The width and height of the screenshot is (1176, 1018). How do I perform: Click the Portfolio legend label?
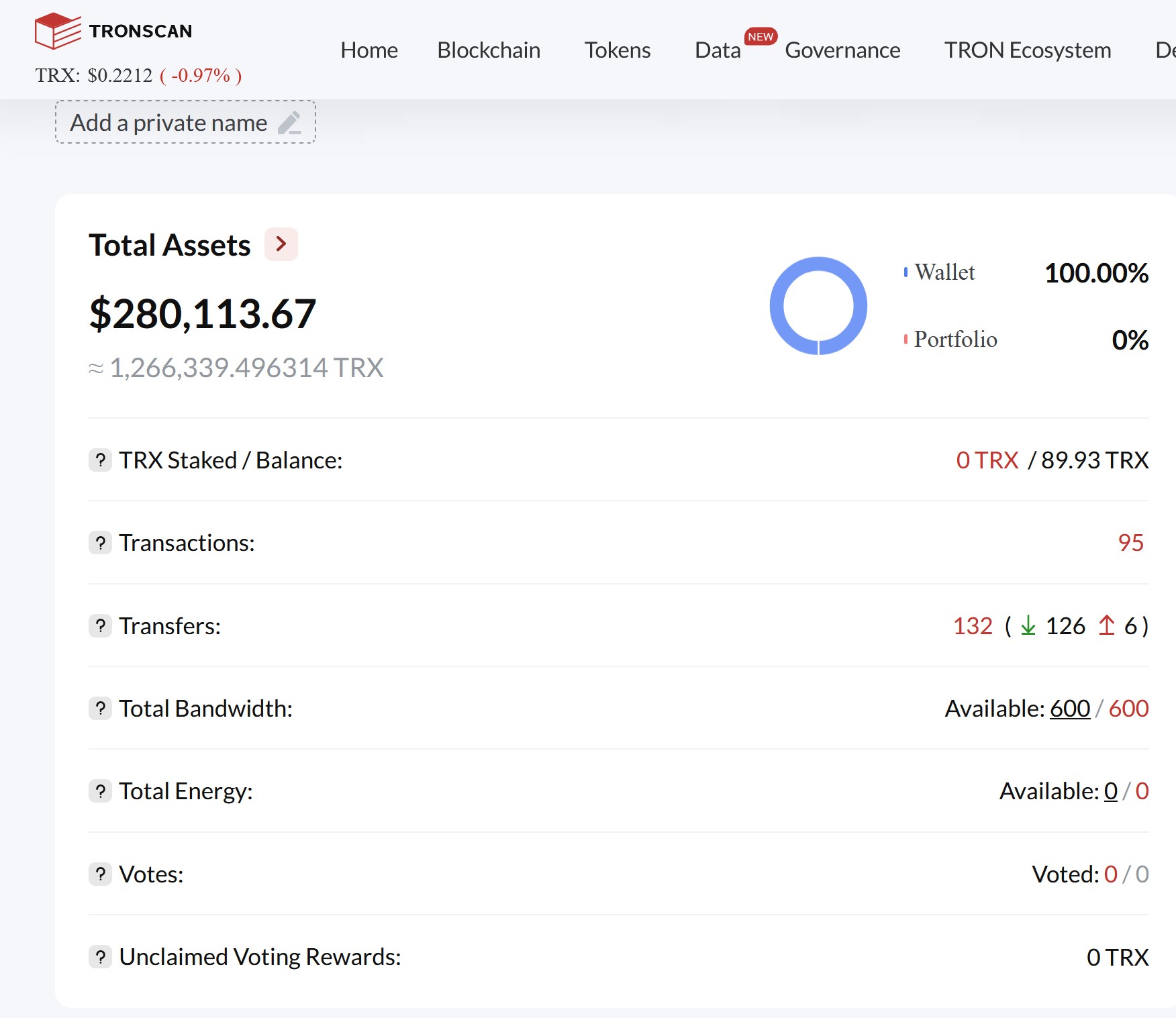[x=956, y=340]
